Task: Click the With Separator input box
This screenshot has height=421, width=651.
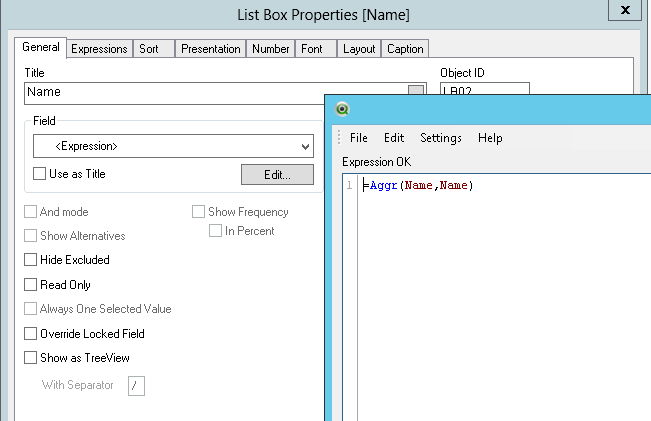Action: 136,386
